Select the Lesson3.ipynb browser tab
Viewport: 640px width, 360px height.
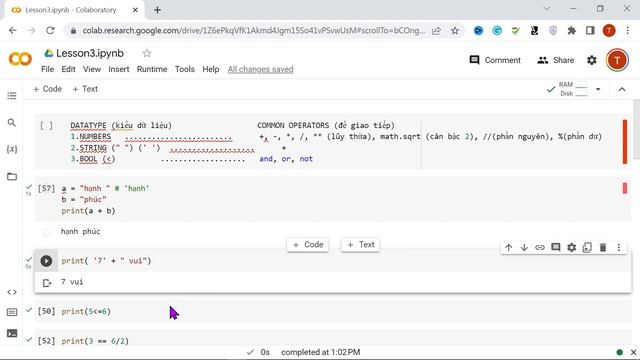[x=73, y=10]
